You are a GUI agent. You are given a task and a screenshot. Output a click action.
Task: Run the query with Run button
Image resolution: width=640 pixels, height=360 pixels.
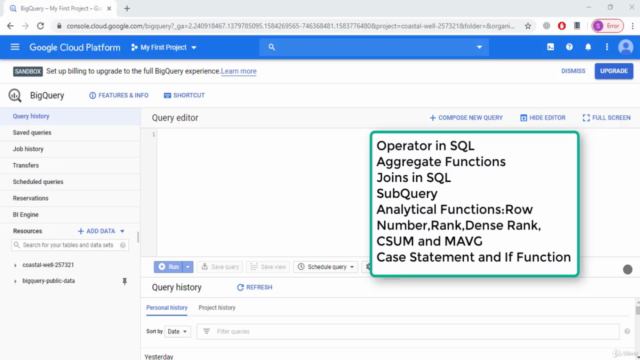(x=169, y=267)
